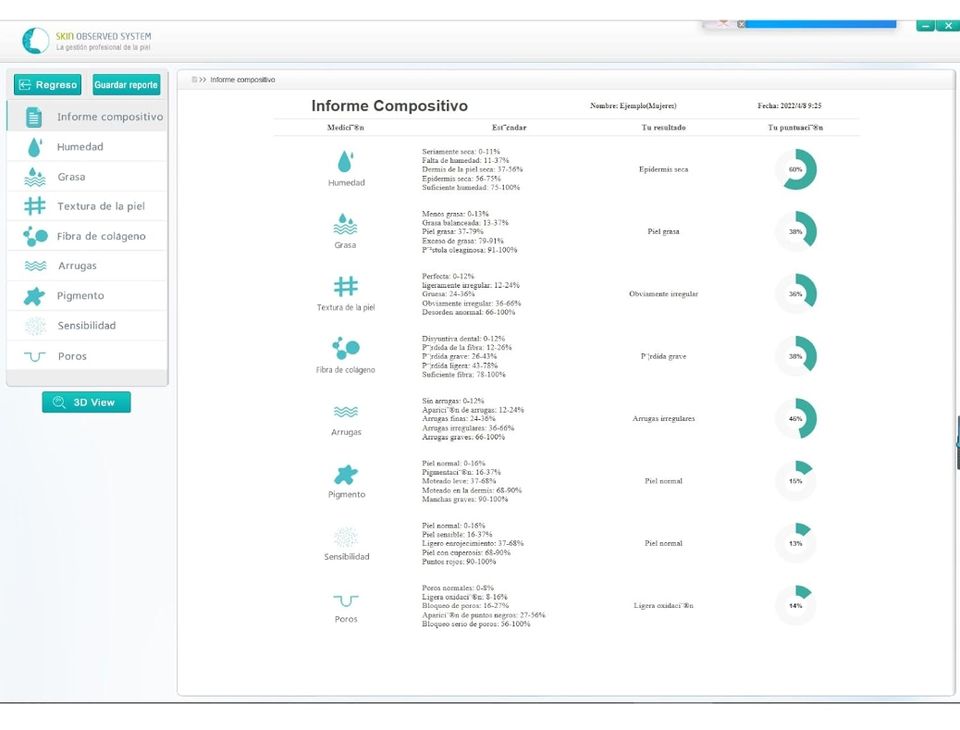960x730 pixels.
Task: Click sidebar Poros curve icon
Action: pos(35,356)
